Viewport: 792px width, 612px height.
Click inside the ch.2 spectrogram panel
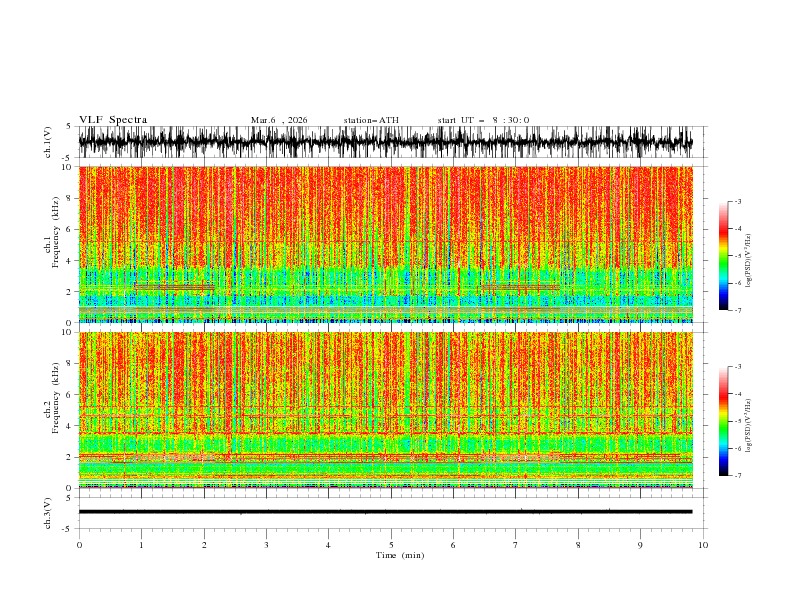[385, 410]
